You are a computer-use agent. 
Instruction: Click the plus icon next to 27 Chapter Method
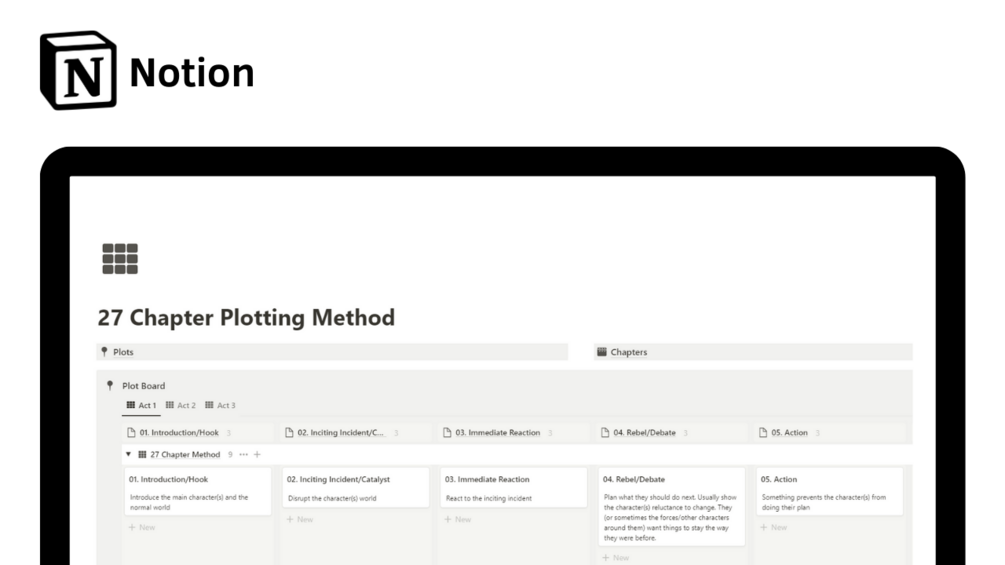(257, 455)
